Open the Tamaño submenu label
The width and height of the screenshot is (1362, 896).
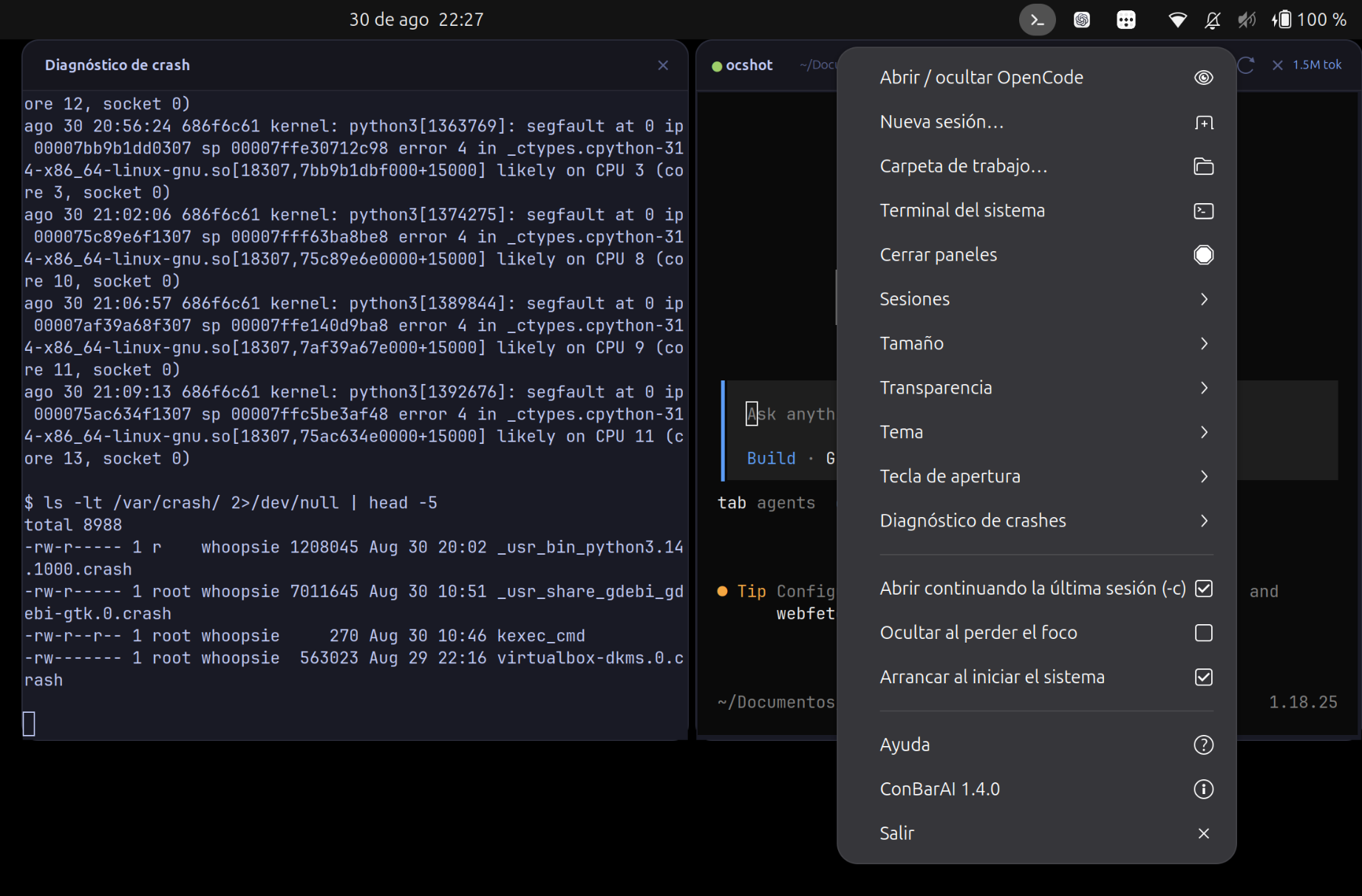click(911, 343)
